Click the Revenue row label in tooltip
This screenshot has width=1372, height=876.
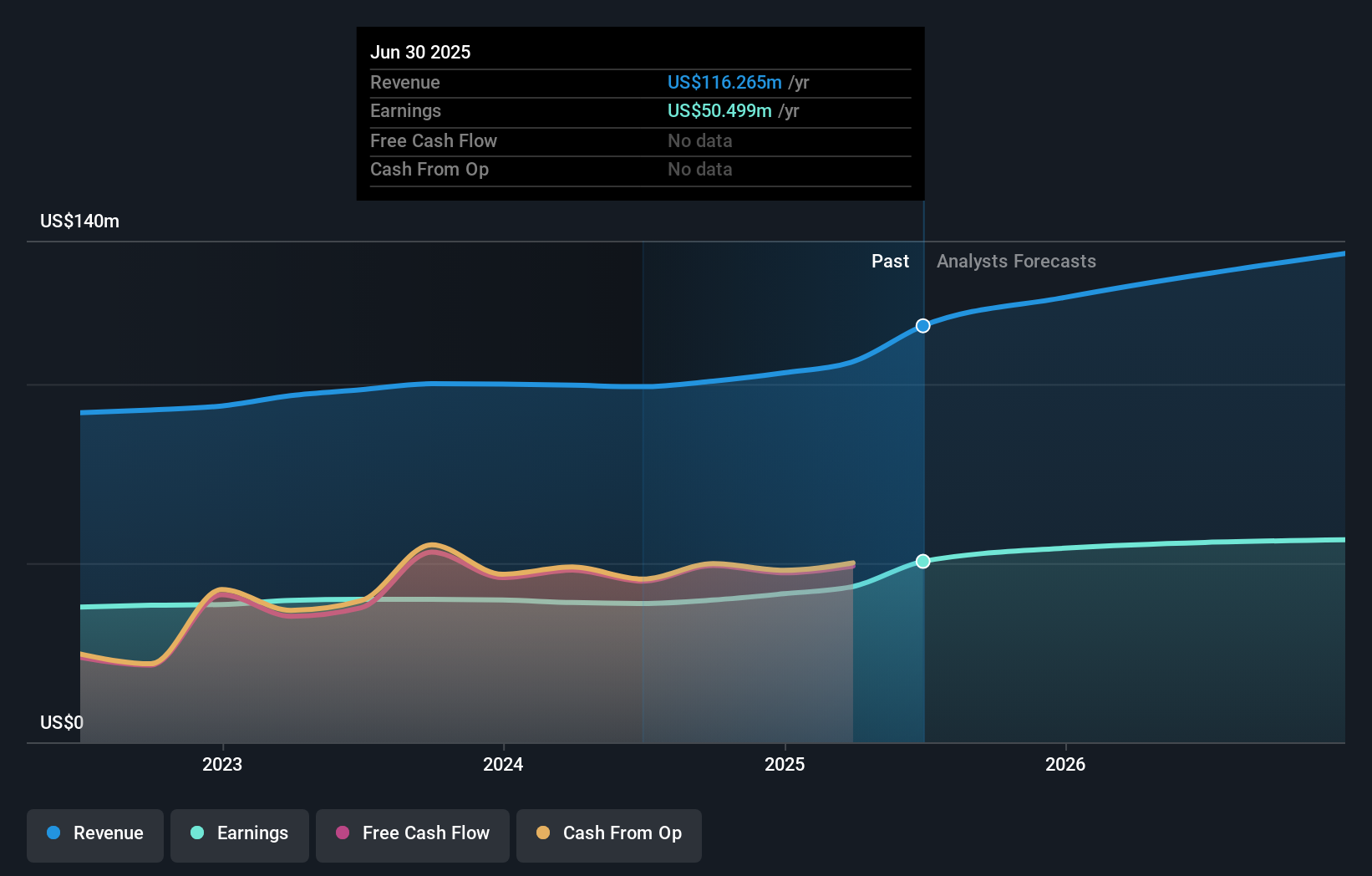[405, 82]
